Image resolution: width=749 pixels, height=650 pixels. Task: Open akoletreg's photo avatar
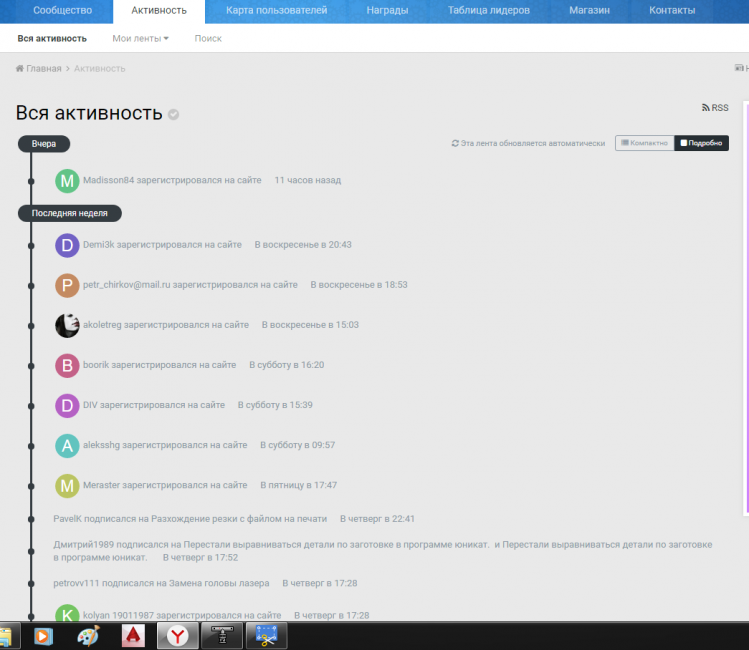(x=67, y=325)
